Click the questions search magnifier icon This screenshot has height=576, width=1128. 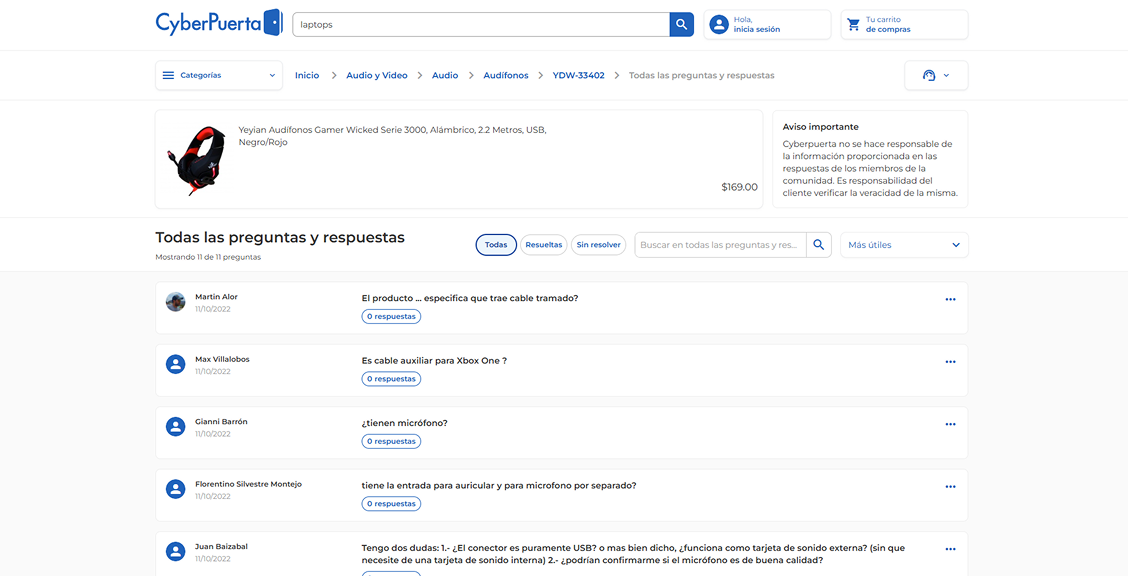coord(819,245)
